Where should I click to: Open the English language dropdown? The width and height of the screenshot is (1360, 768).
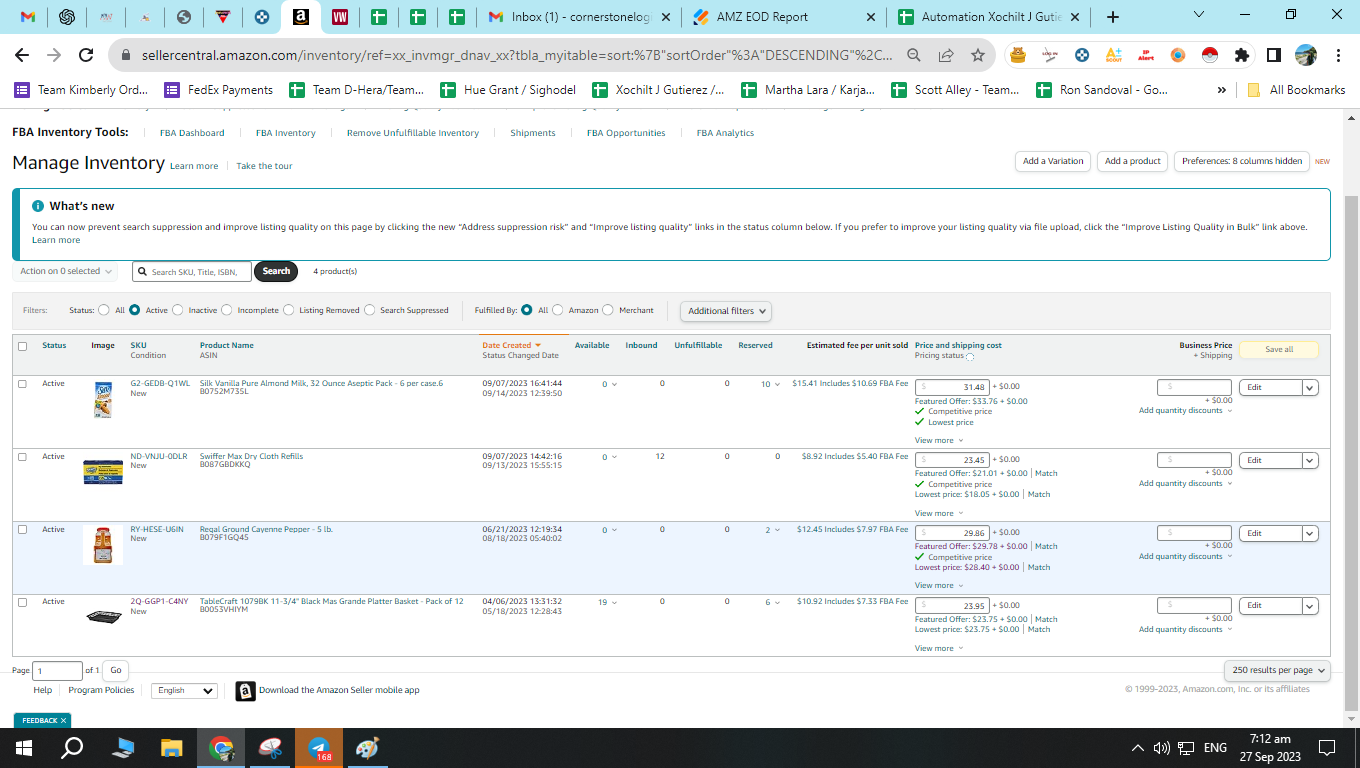pos(185,690)
